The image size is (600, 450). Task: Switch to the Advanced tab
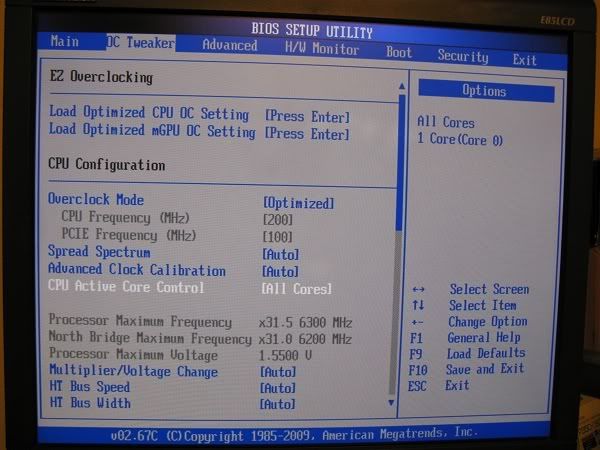[x=230, y=45]
